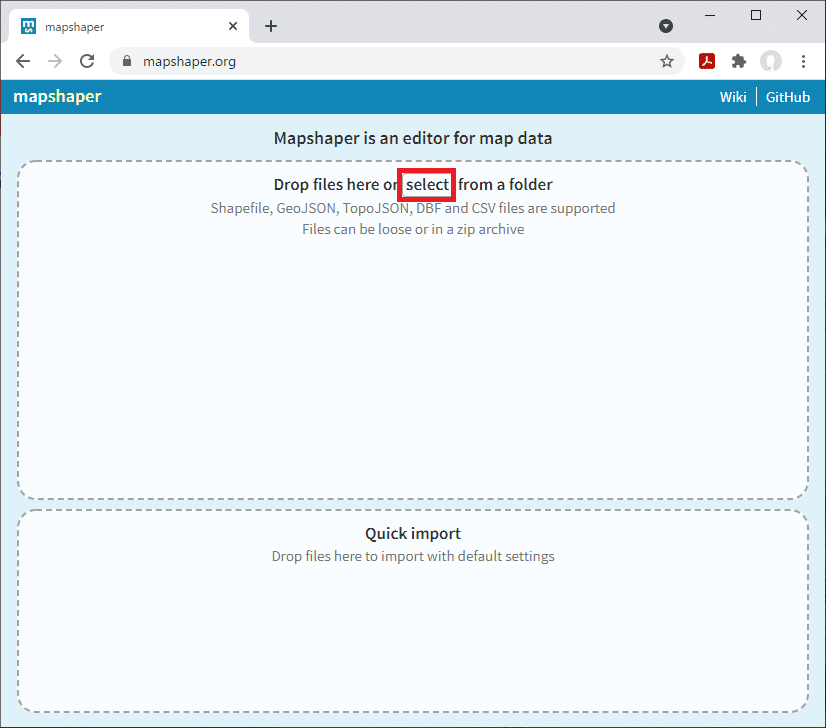The width and height of the screenshot is (826, 728).
Task: Click 'Drop files here to import with default settings'
Action: point(413,556)
